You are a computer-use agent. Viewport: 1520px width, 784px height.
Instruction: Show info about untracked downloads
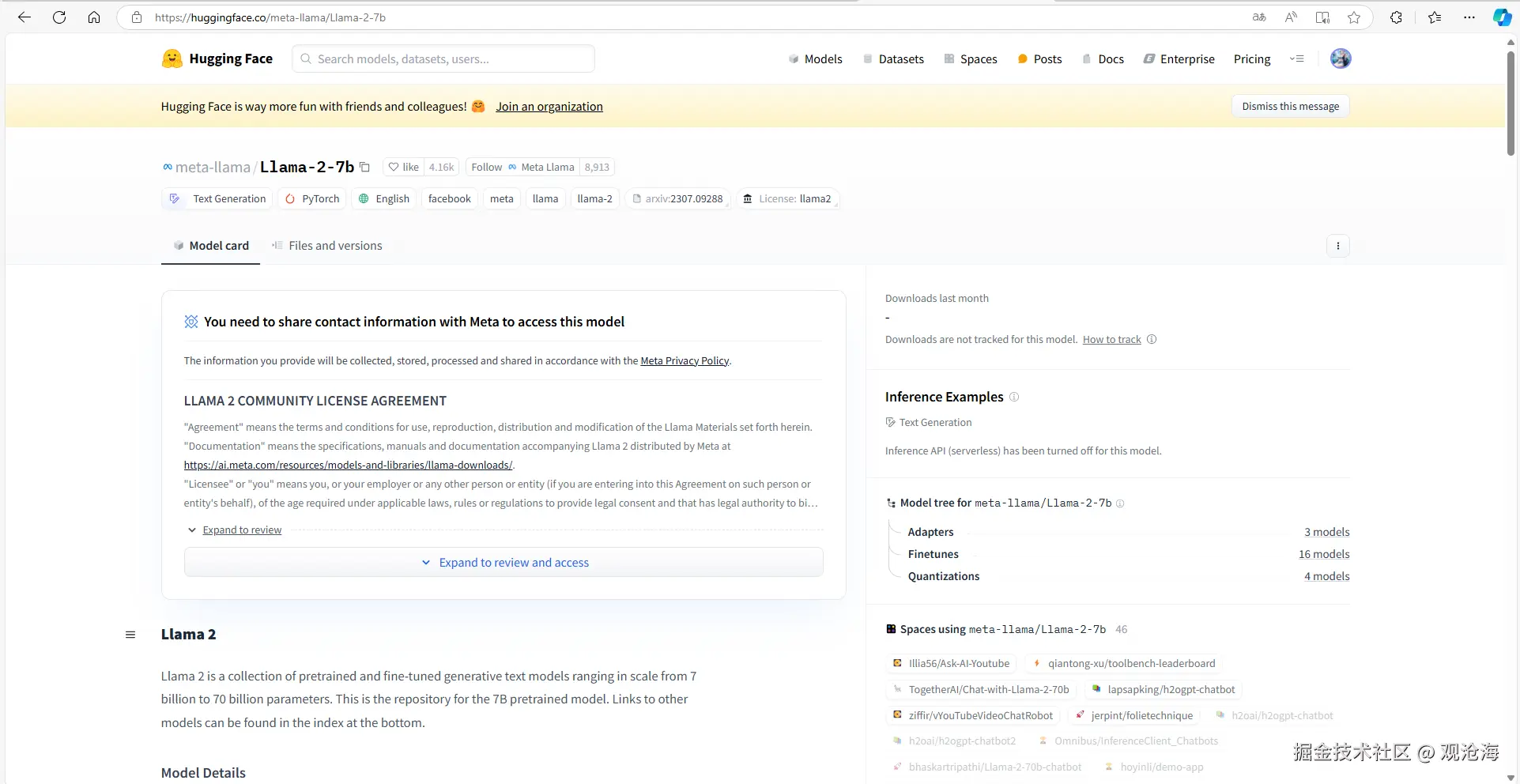click(x=1152, y=340)
